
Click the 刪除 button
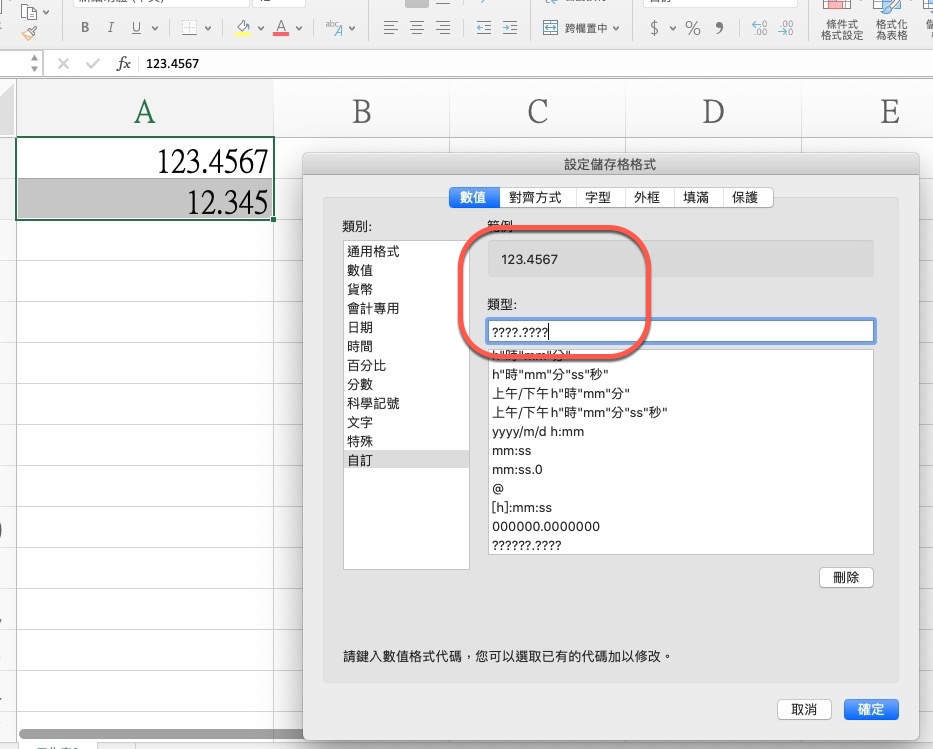click(845, 577)
